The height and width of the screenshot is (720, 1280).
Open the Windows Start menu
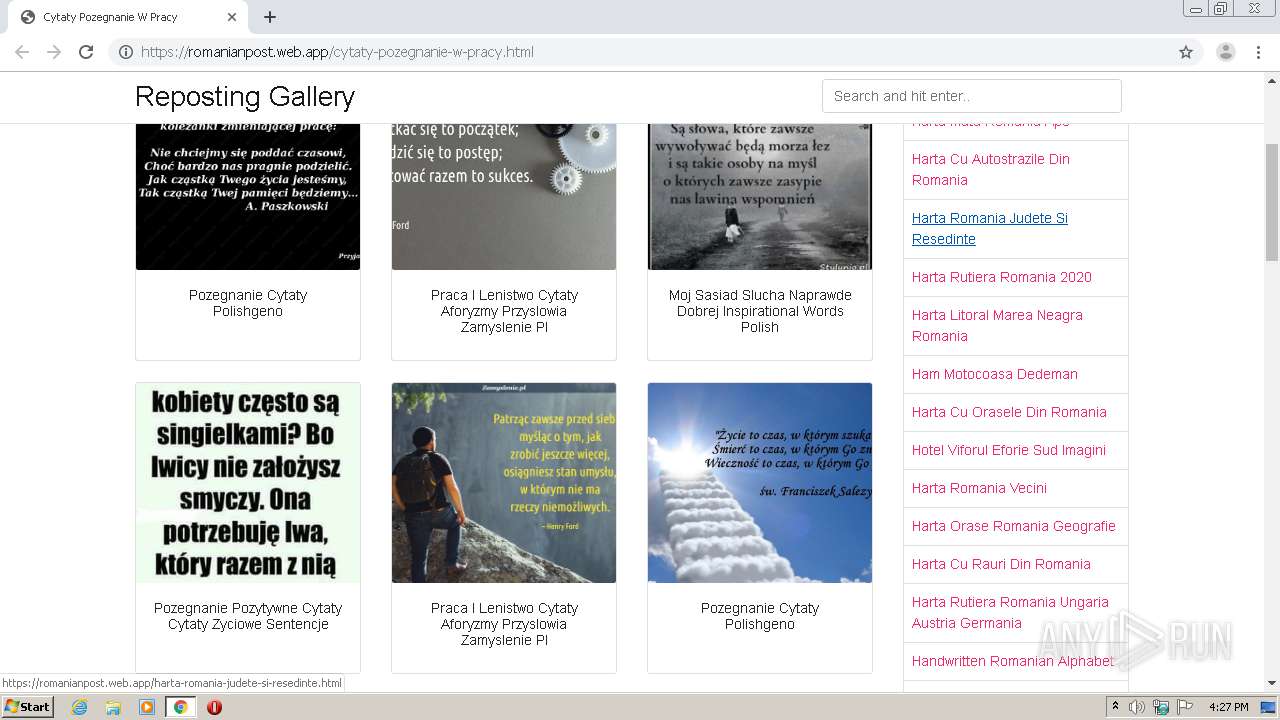point(27,706)
